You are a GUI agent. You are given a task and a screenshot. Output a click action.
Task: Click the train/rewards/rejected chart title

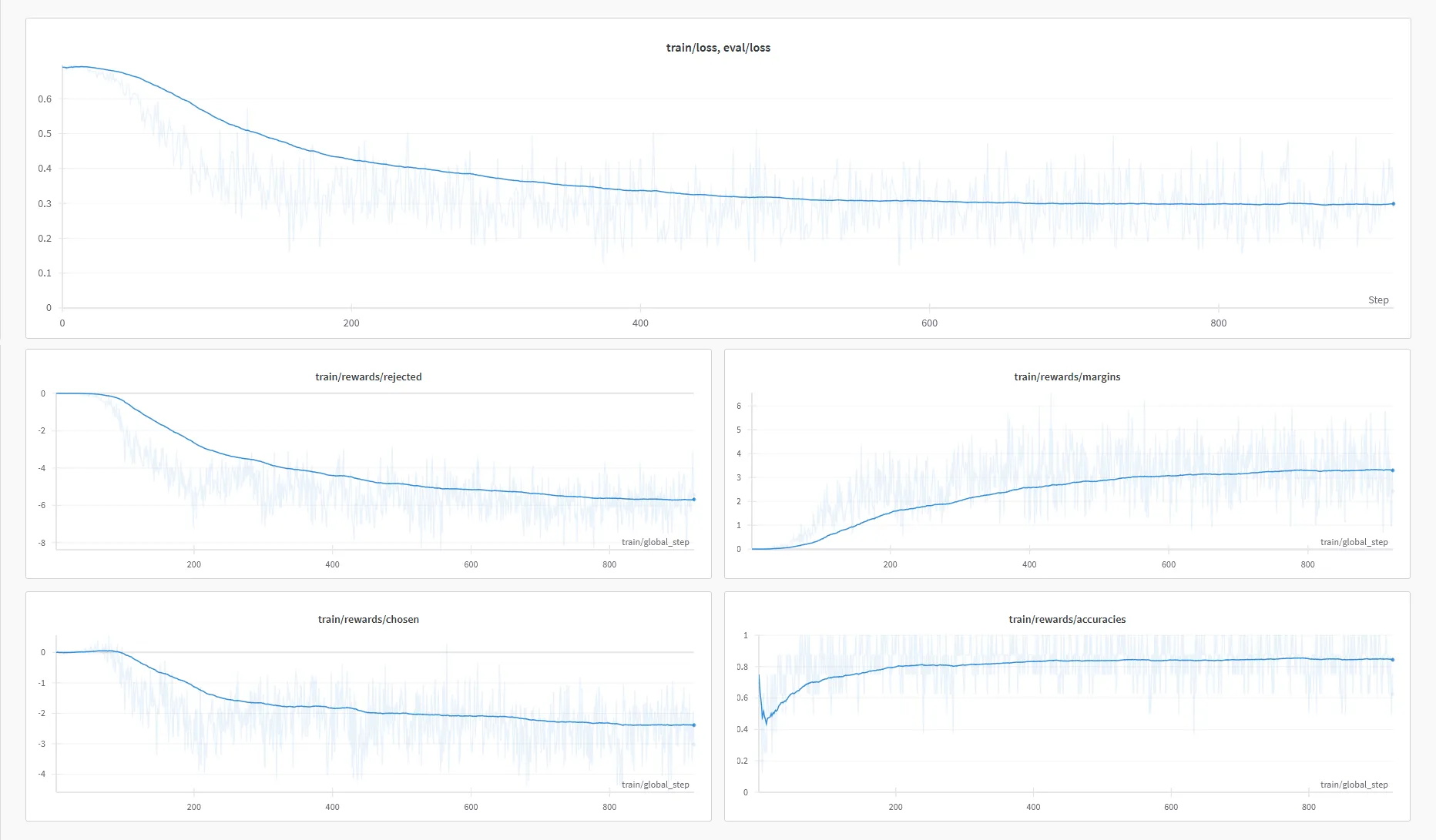point(368,376)
